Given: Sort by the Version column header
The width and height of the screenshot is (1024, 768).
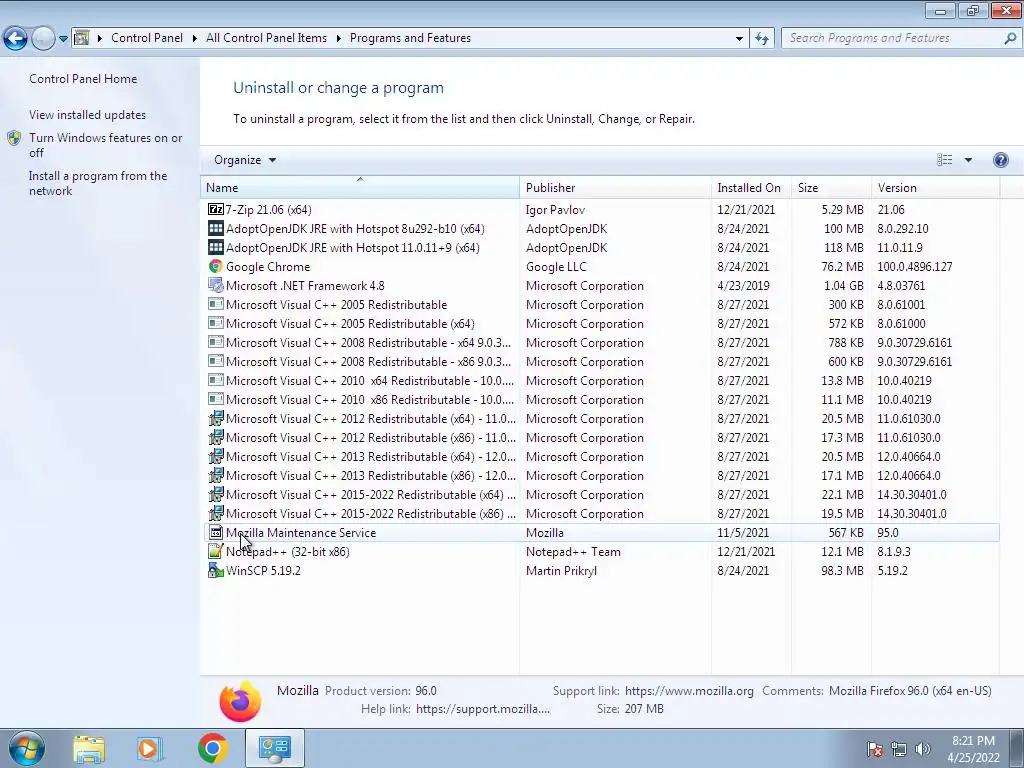Looking at the screenshot, I should pyautogui.click(x=935, y=187).
